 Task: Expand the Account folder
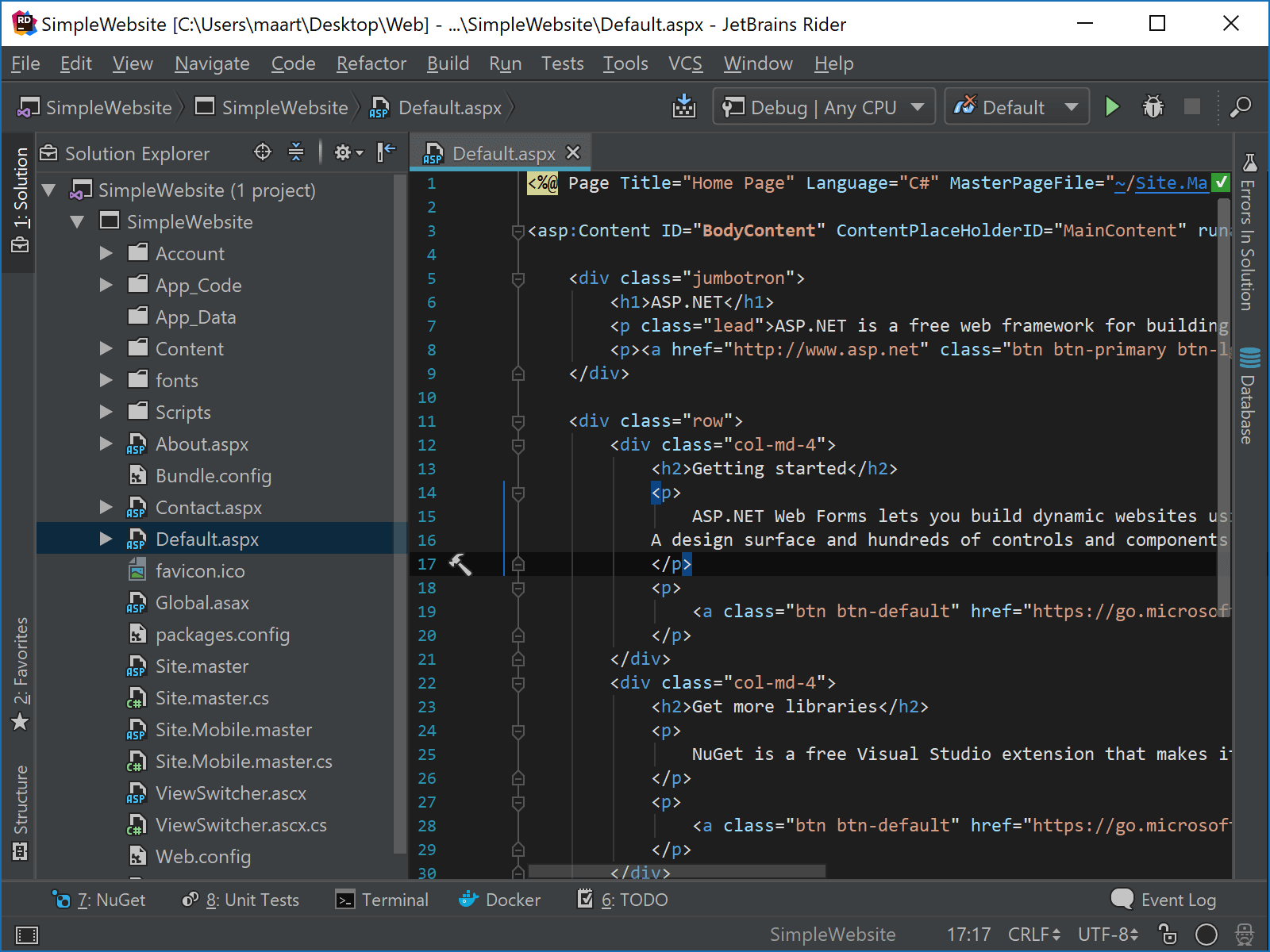(106, 253)
